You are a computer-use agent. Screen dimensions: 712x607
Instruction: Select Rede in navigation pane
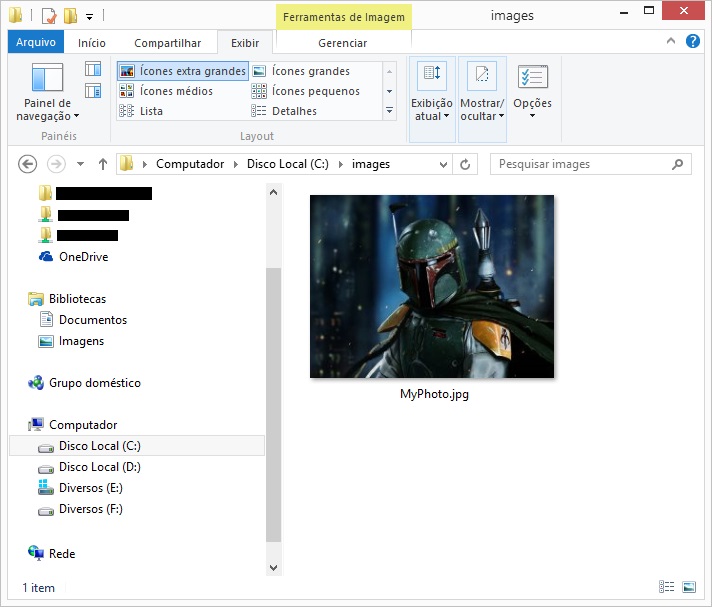pos(52,553)
